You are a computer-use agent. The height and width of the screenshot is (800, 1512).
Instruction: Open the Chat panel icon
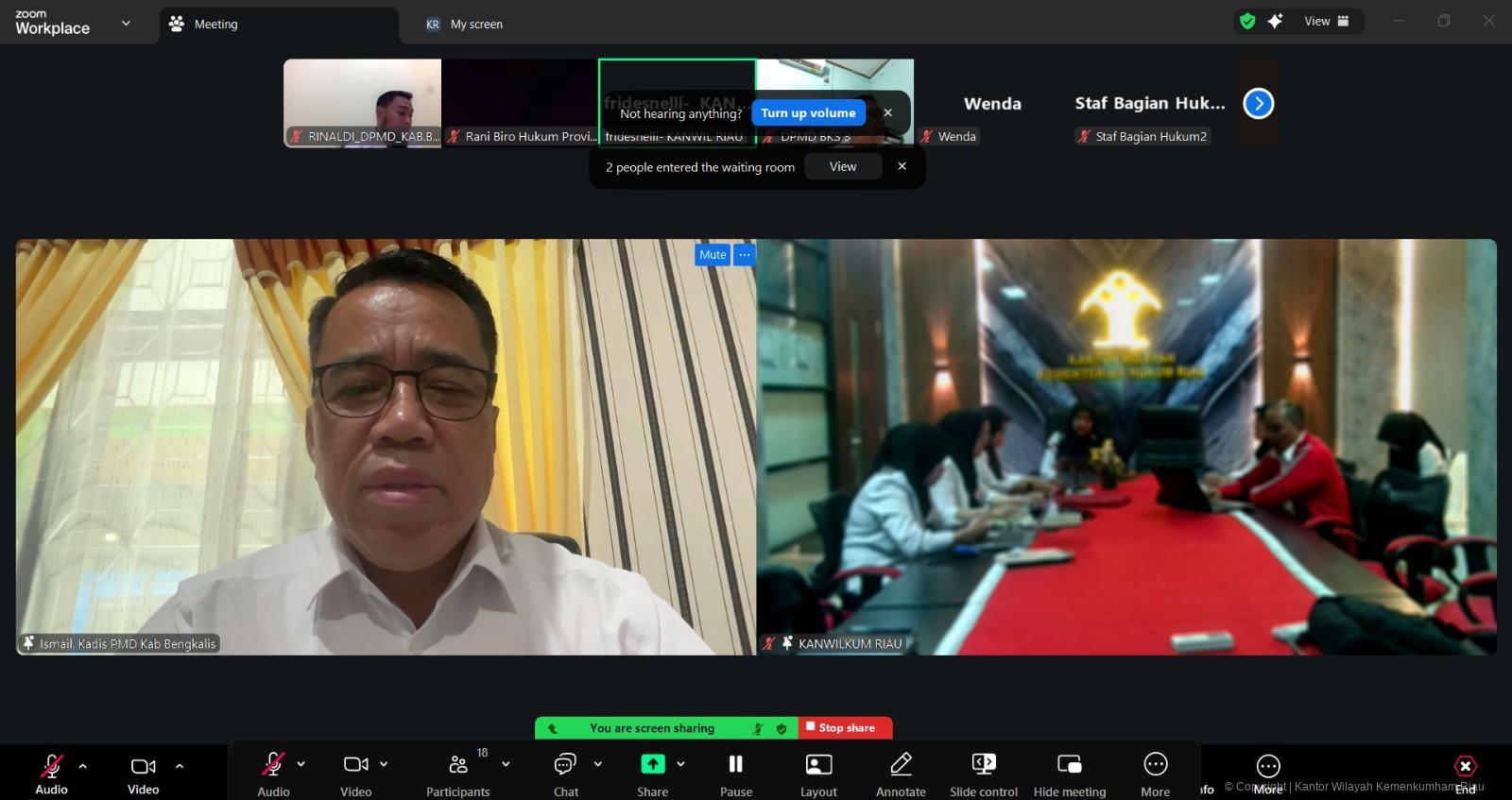(x=565, y=764)
